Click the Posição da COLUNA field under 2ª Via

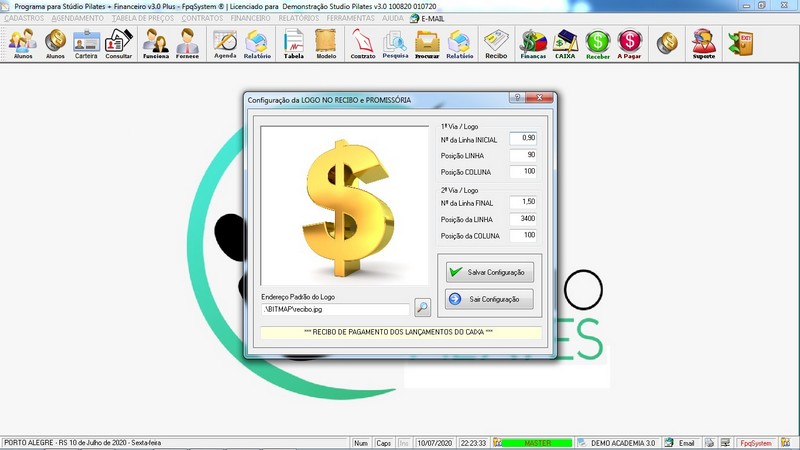click(523, 235)
